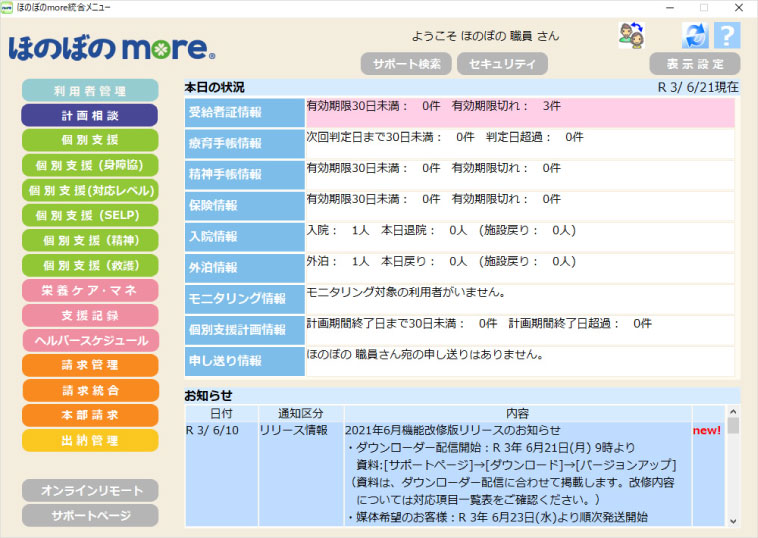Click the ほのぼのmore app icon in title bar
The height and width of the screenshot is (538, 758).
8,7
